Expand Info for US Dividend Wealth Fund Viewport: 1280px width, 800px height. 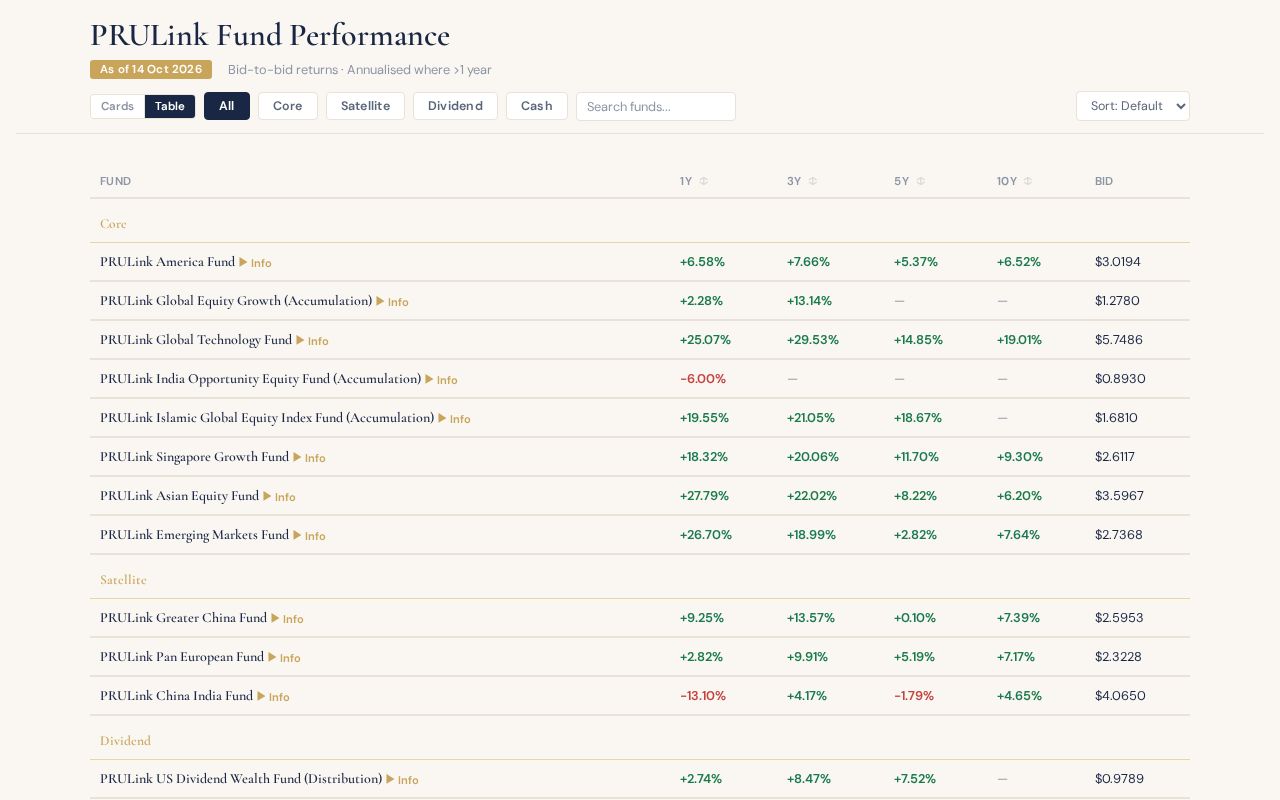coord(402,780)
